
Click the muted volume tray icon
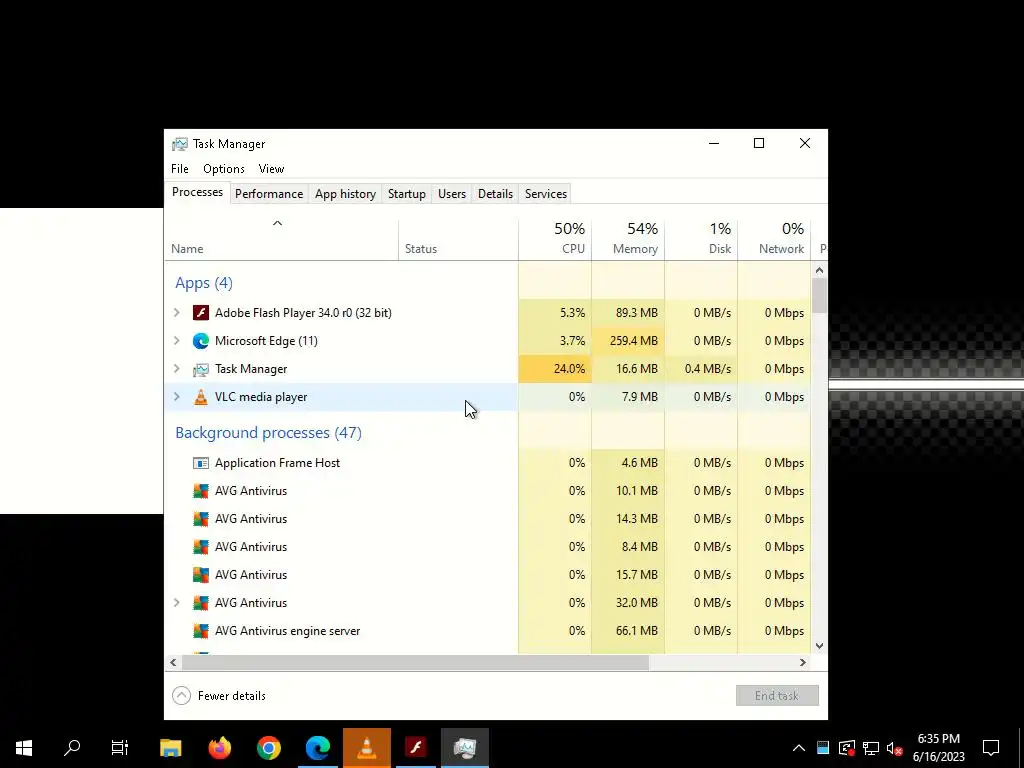[x=895, y=748]
